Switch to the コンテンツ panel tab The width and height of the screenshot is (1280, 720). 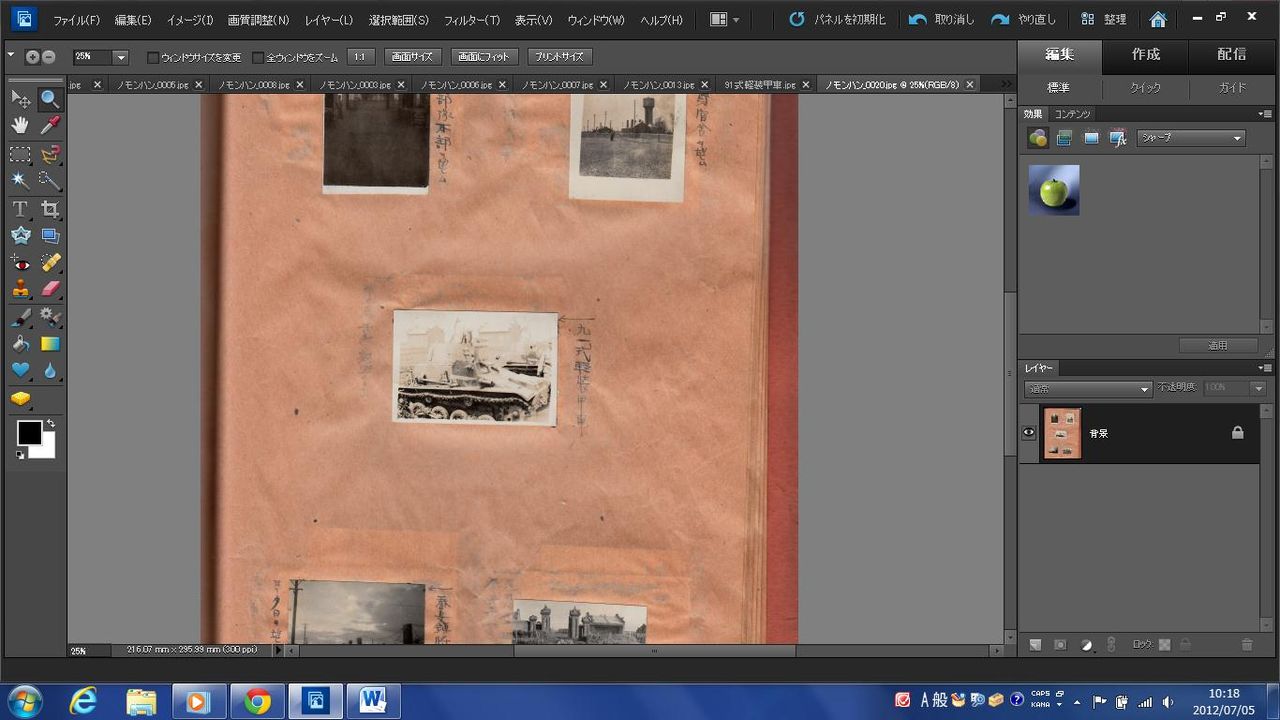click(1072, 114)
